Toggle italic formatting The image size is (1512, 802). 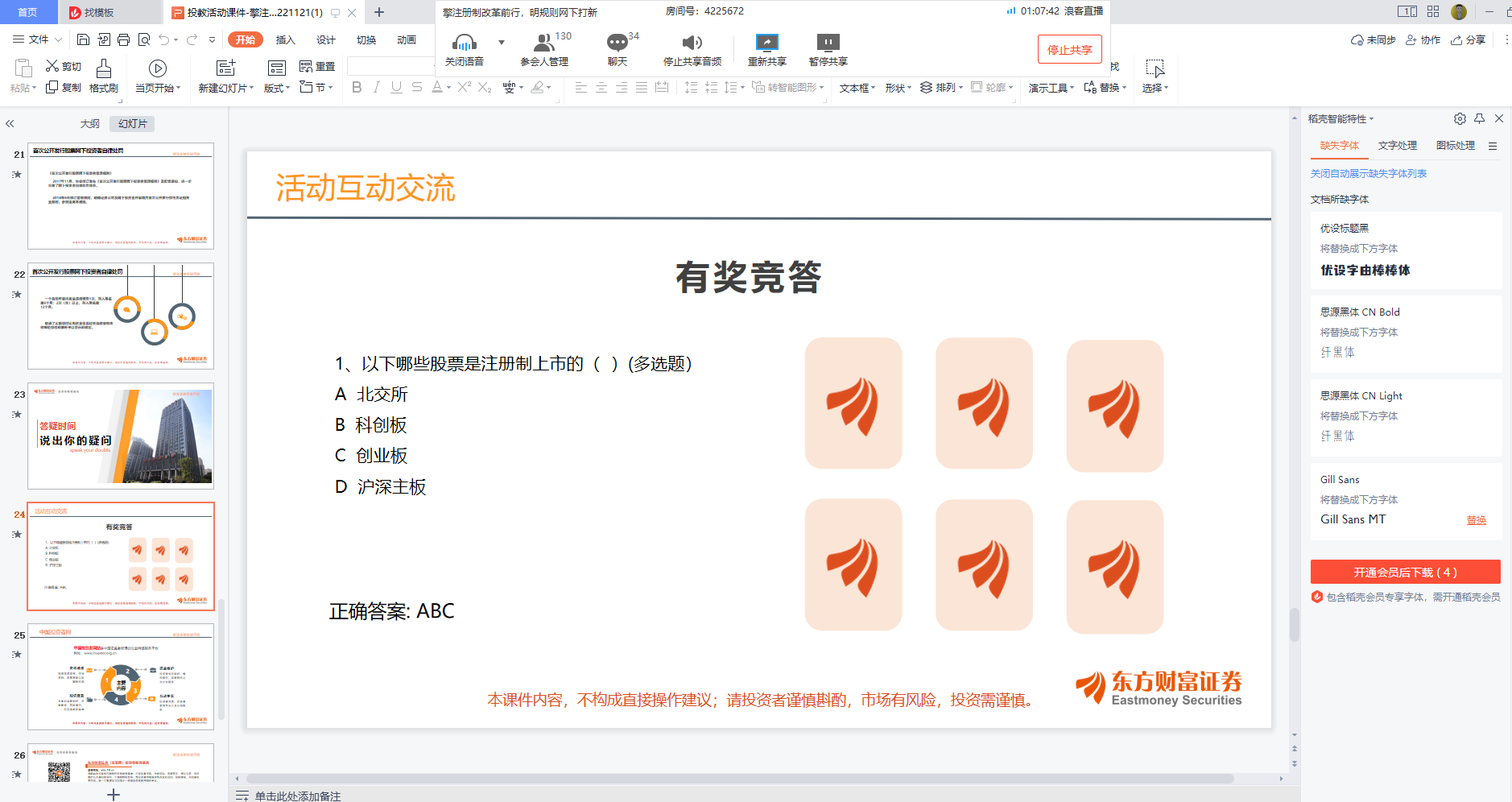pos(376,88)
